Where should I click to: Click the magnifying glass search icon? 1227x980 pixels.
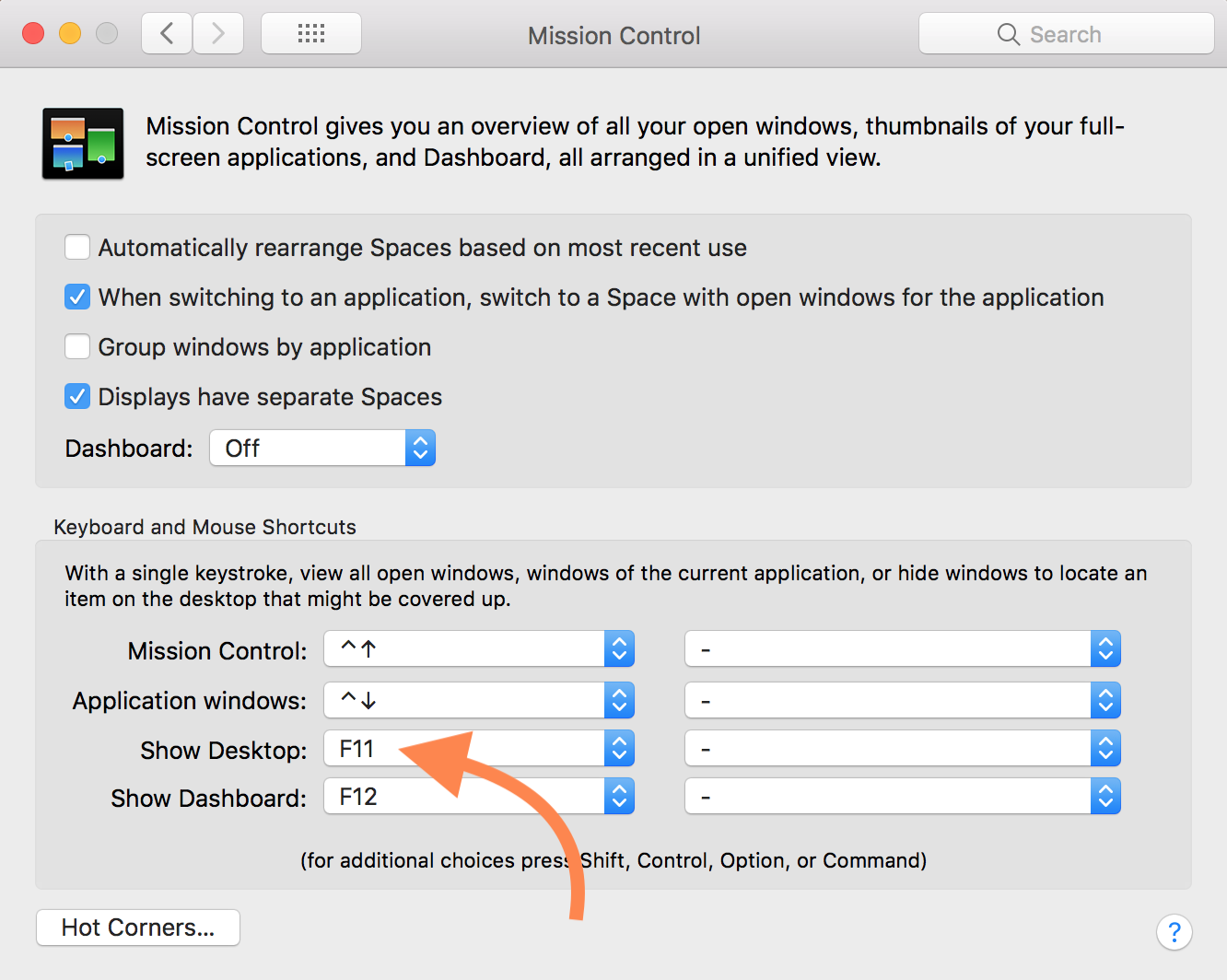point(1009,34)
